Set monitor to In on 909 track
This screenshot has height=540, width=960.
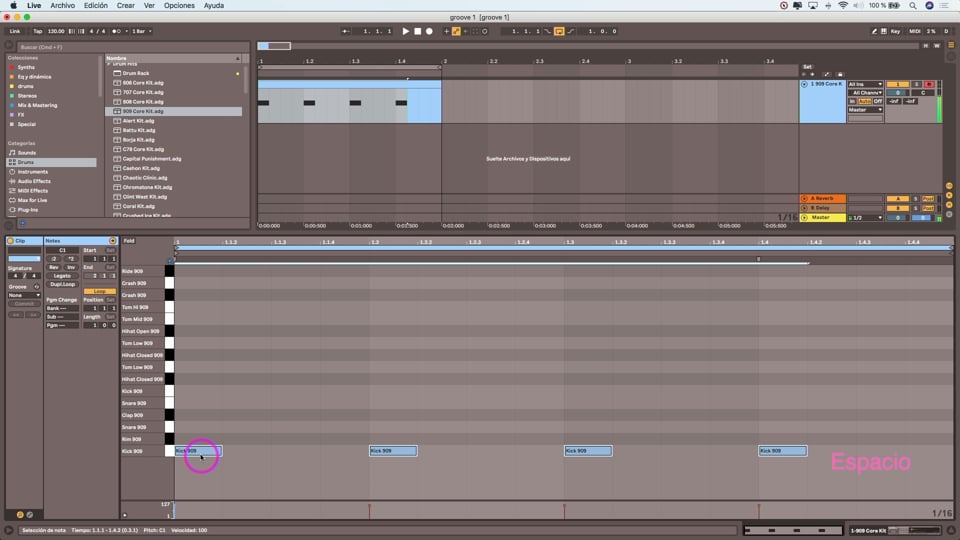(852, 102)
